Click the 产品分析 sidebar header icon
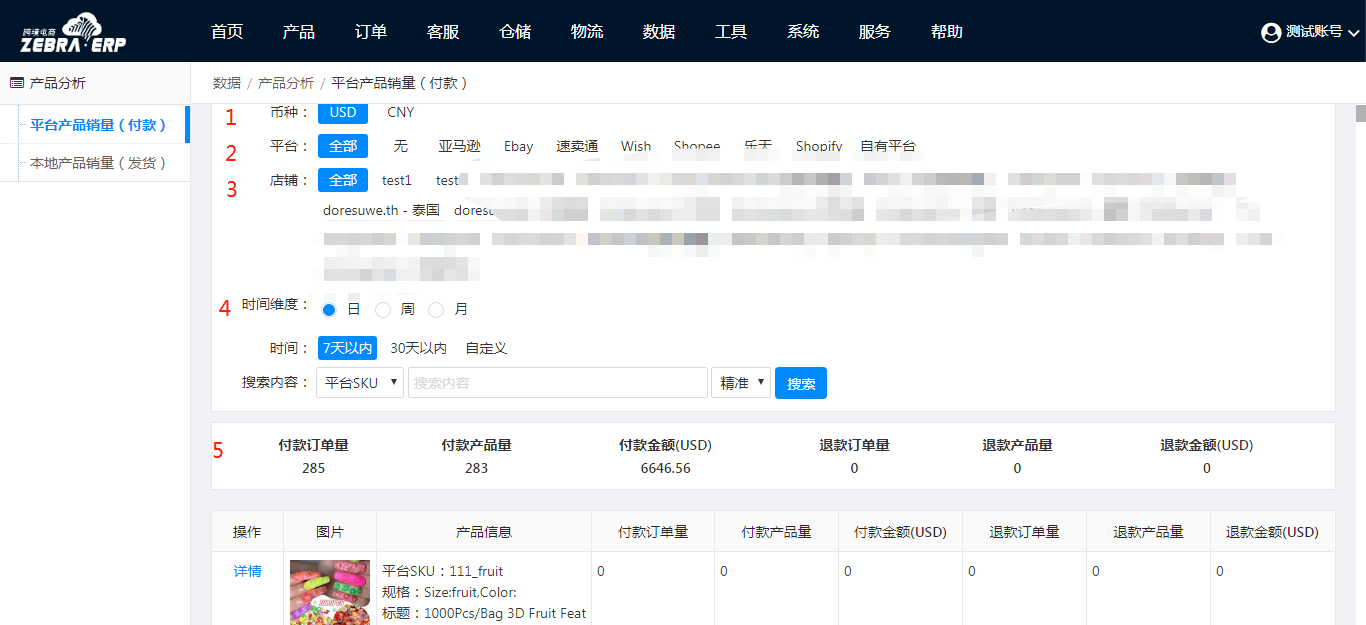The width and height of the screenshot is (1366, 625). 17,83
